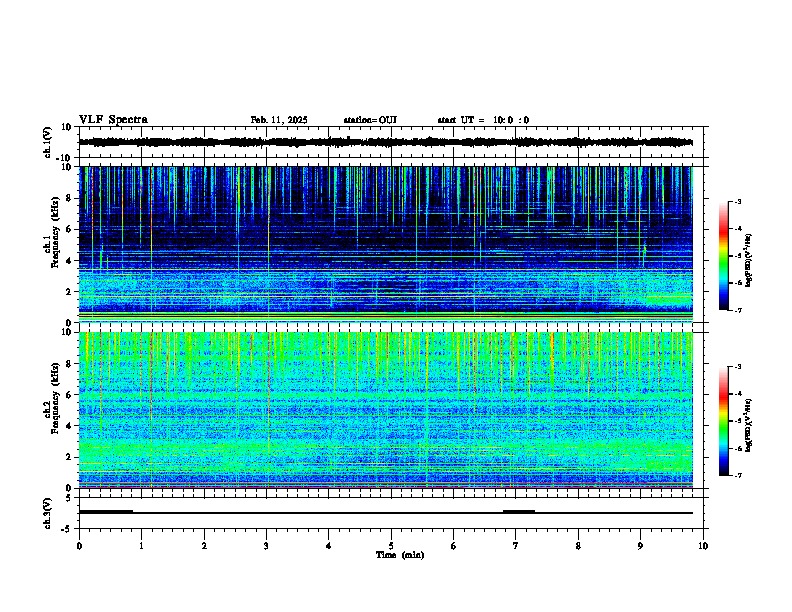Click the raised ch.3 pulse near minute 7
792x612 pixels.
pos(519,511)
